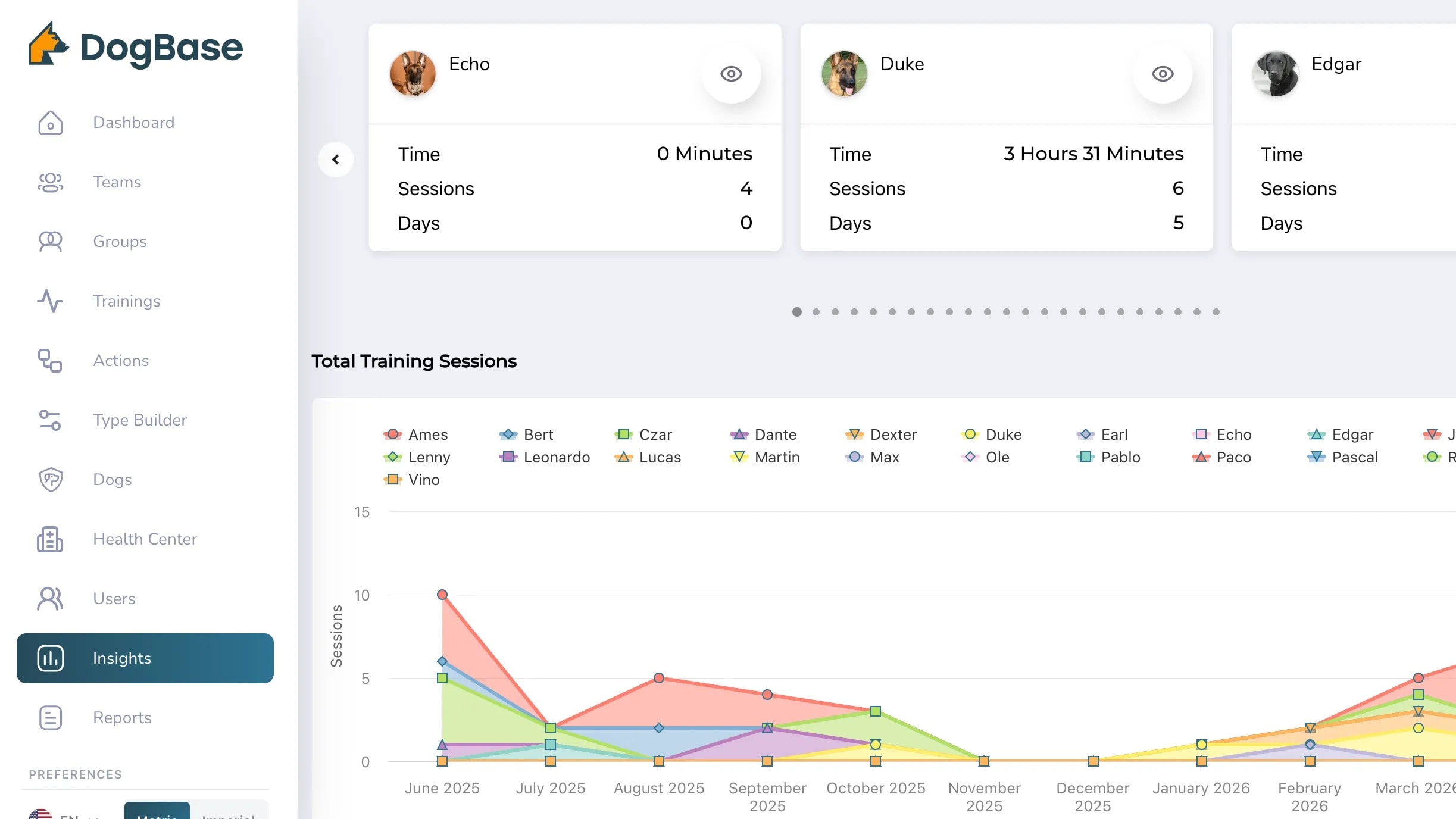Open the Groups sidebar icon
Image resolution: width=1456 pixels, height=819 pixels.
(x=51, y=242)
